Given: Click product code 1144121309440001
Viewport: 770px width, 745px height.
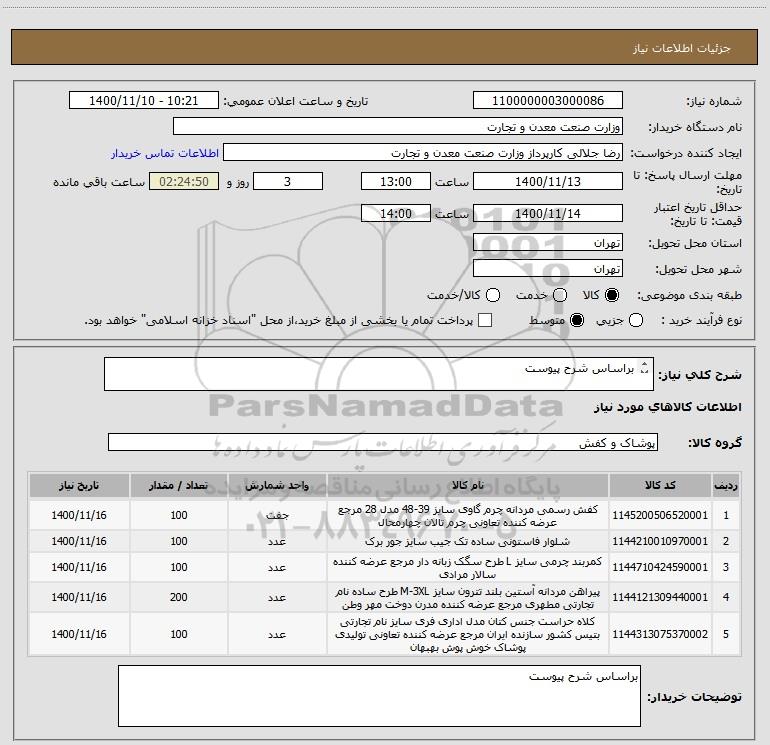Looking at the screenshot, I should [x=660, y=597].
